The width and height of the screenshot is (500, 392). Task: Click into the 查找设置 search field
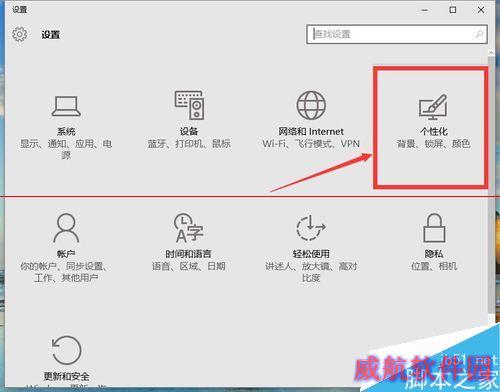click(397, 34)
